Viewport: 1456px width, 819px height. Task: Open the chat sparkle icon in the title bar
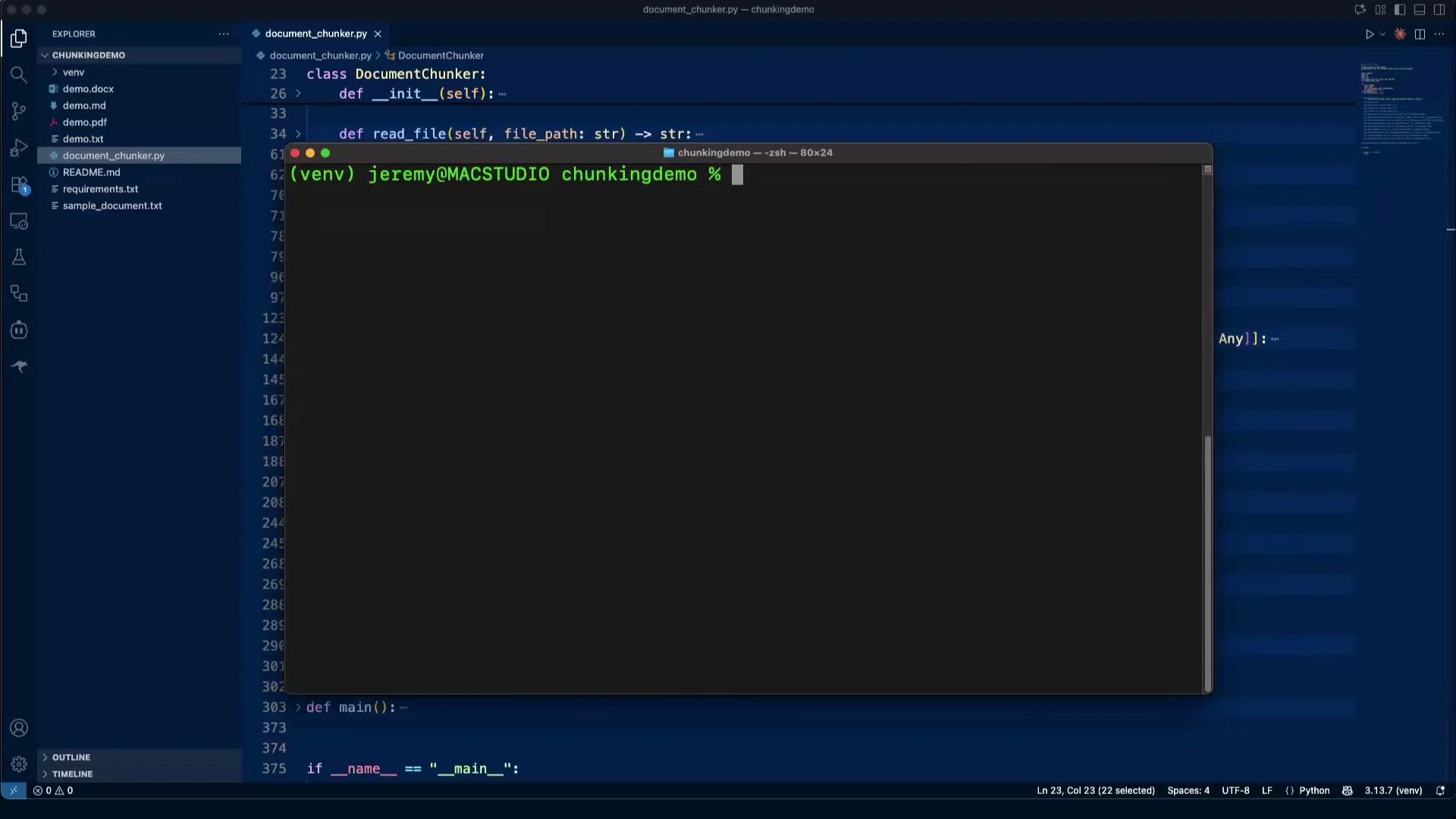pos(1360,10)
